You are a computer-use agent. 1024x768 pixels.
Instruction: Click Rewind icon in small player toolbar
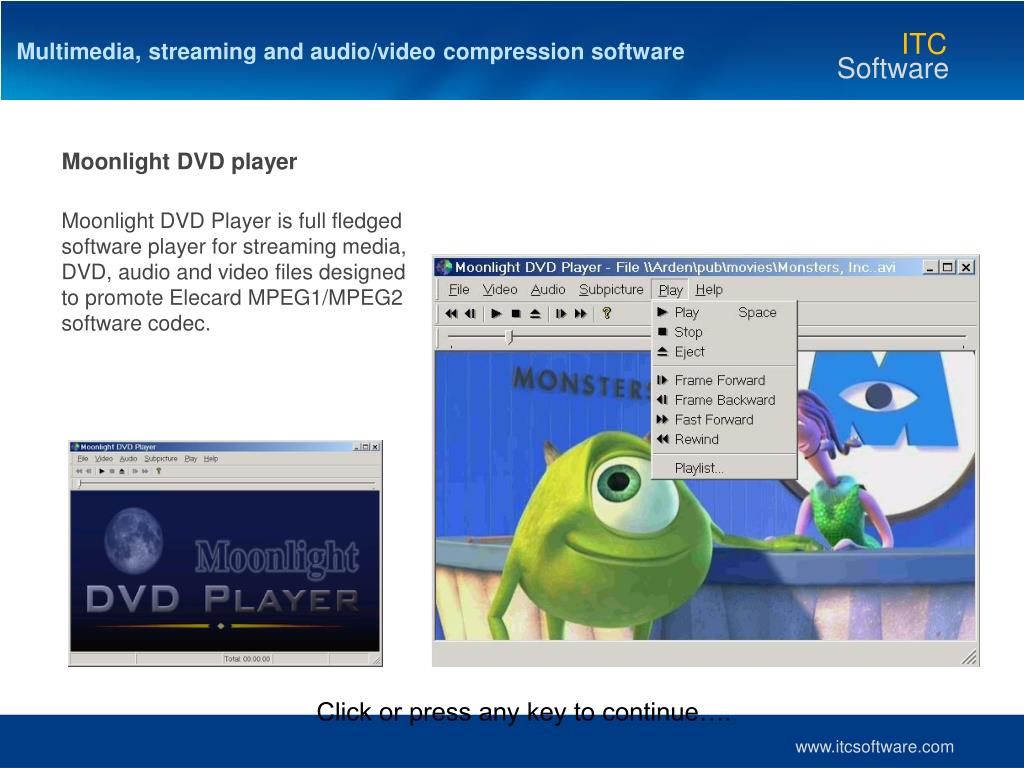point(79,471)
